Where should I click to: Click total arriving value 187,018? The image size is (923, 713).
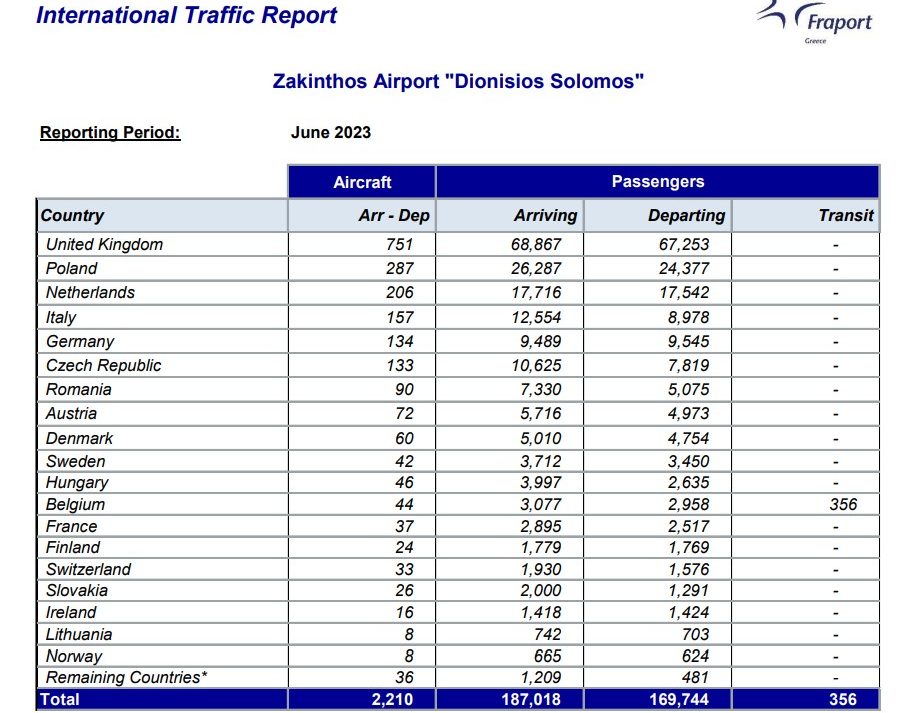tap(531, 699)
